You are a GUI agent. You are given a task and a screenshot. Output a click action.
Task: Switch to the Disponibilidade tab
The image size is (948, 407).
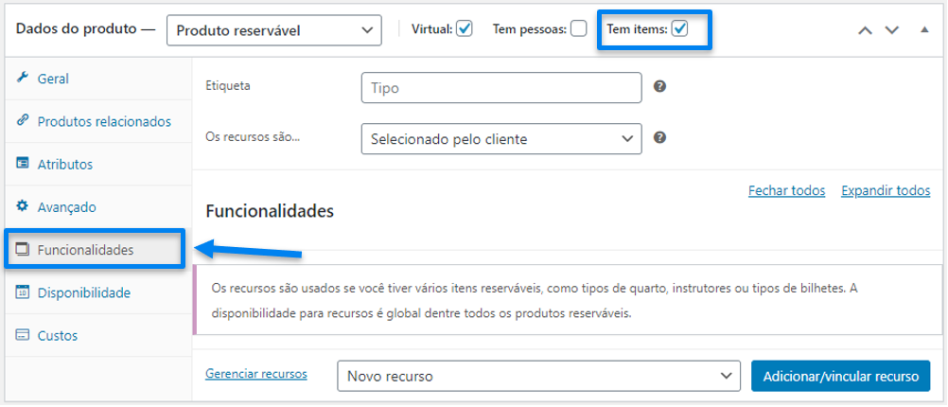tap(84, 293)
